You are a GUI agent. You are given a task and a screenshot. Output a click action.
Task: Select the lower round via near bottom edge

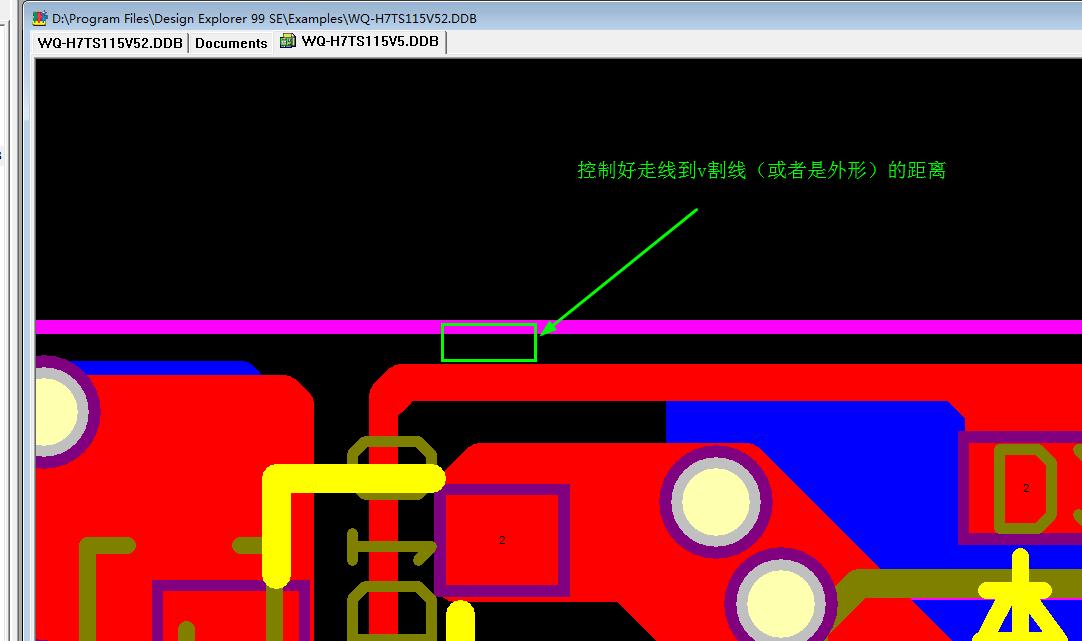click(780, 602)
